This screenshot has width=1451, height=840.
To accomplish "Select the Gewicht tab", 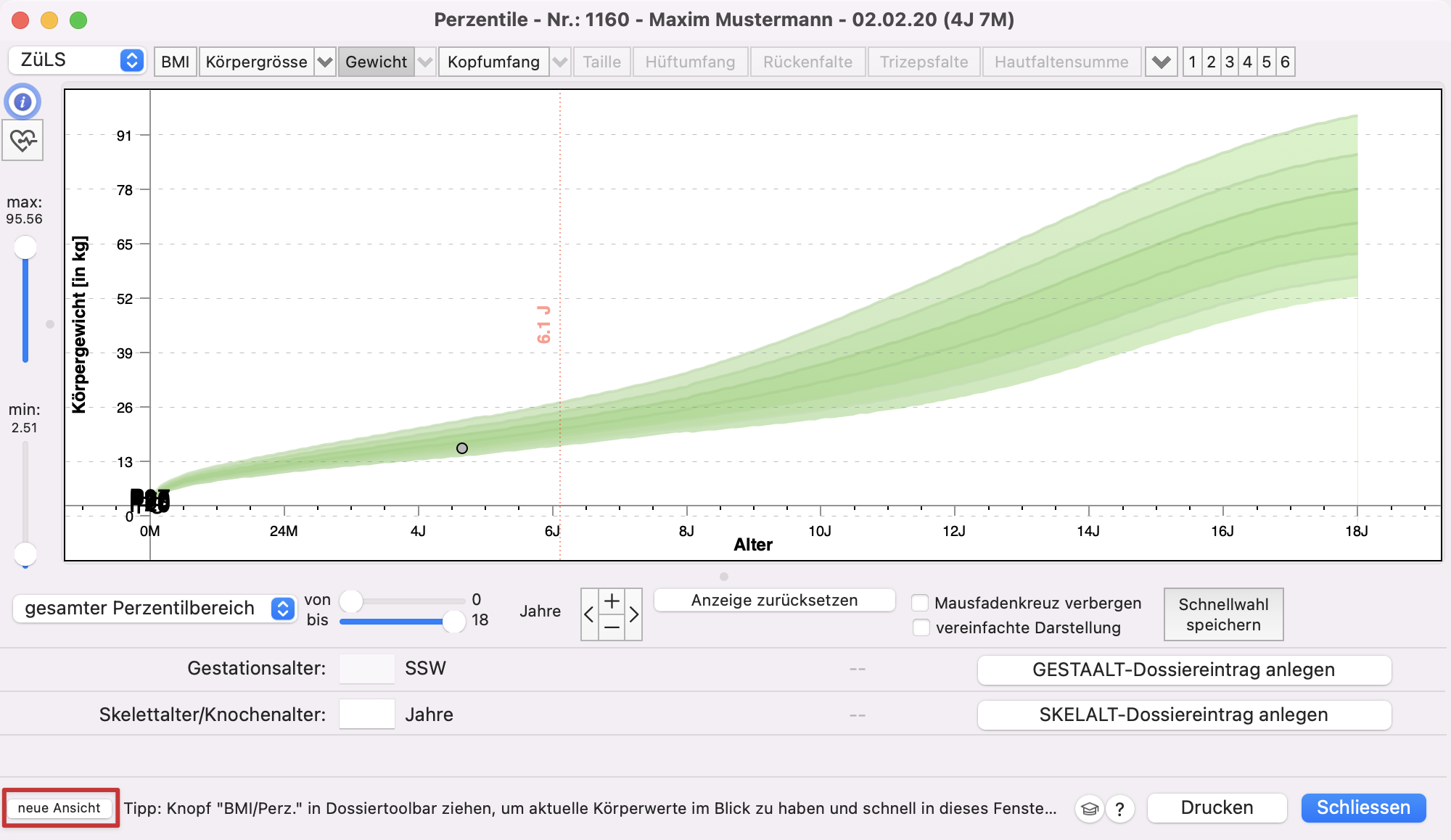I will pos(377,62).
